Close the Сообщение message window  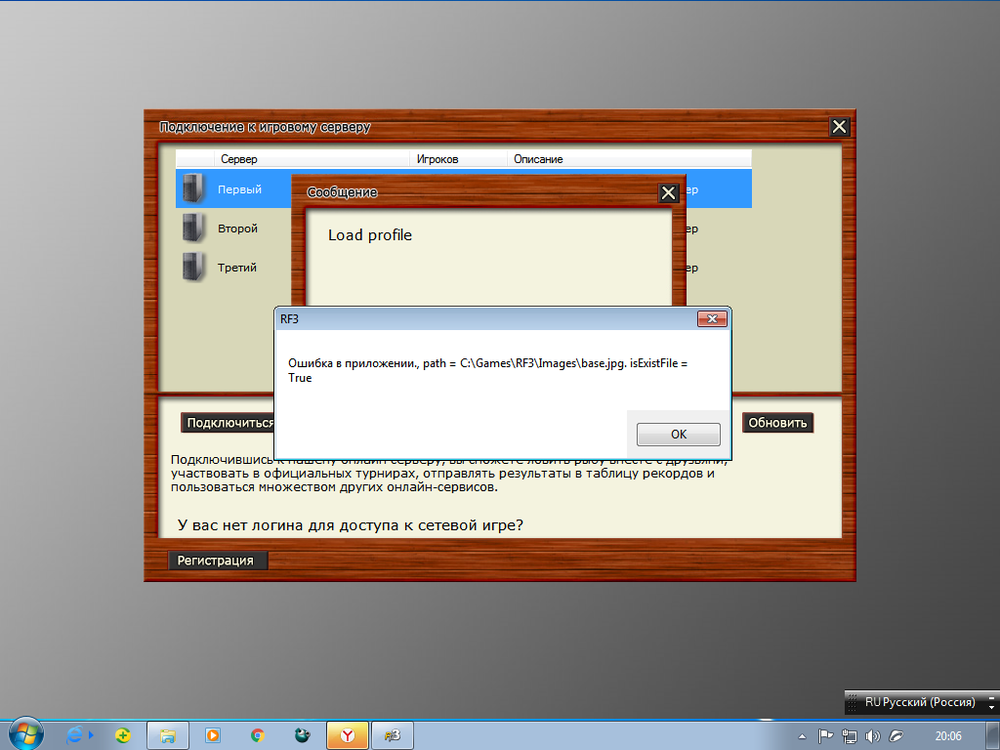[x=668, y=193]
